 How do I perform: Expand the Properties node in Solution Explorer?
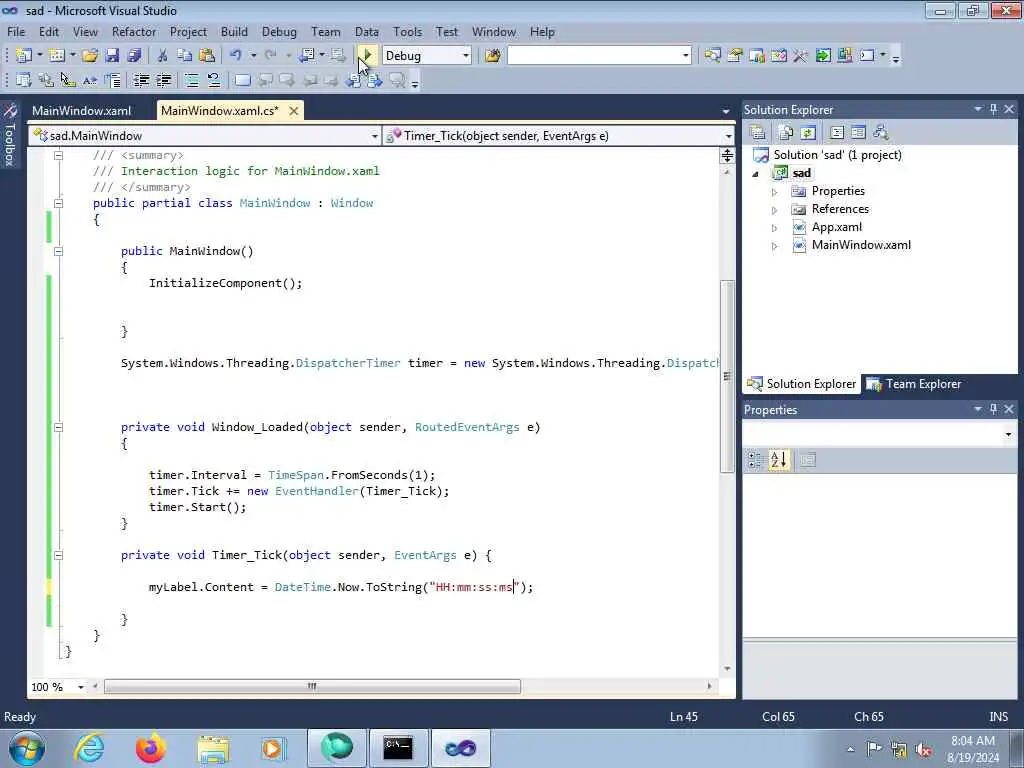click(x=775, y=192)
